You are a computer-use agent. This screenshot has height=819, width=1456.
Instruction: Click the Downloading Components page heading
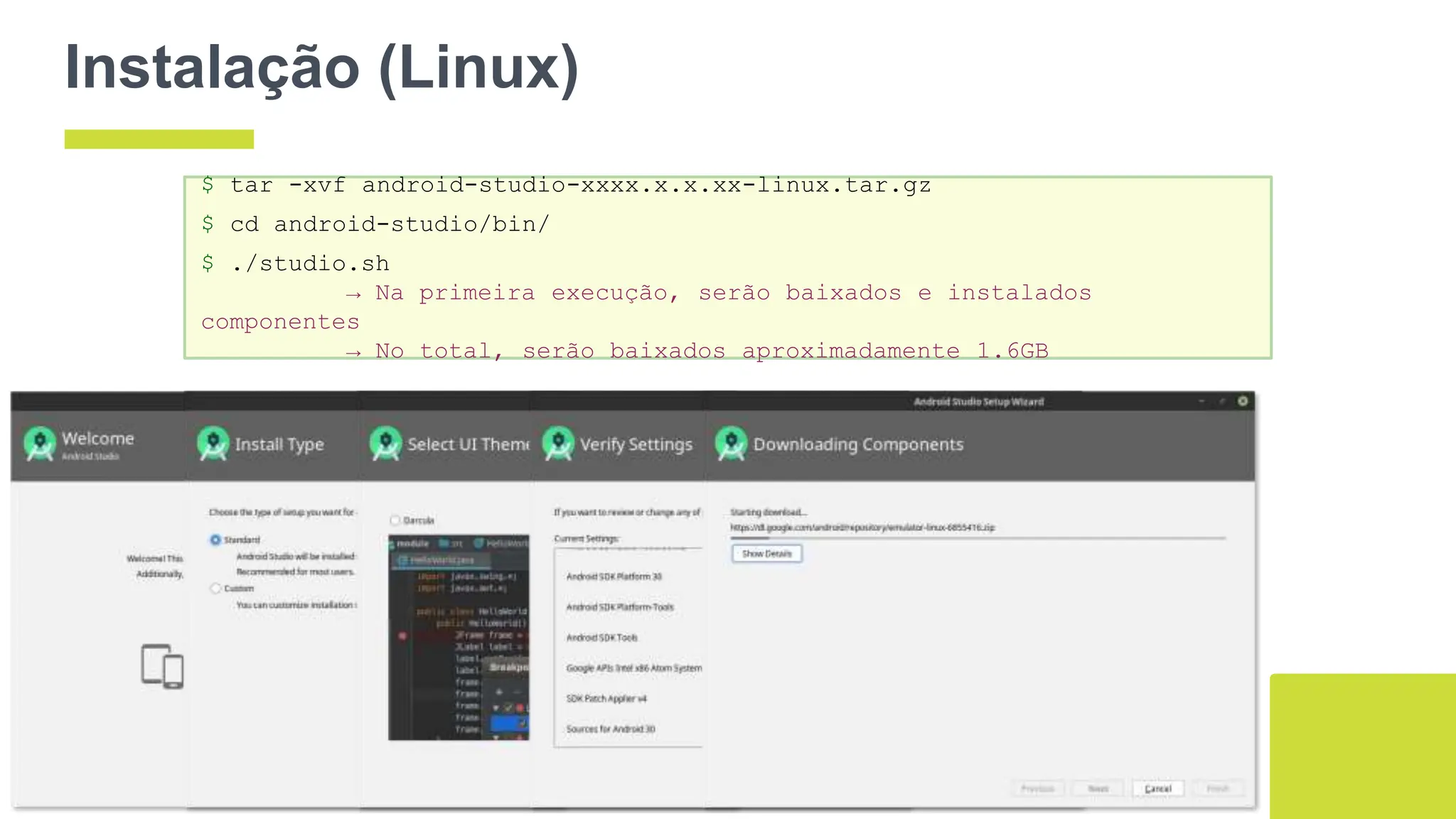pos(858,444)
